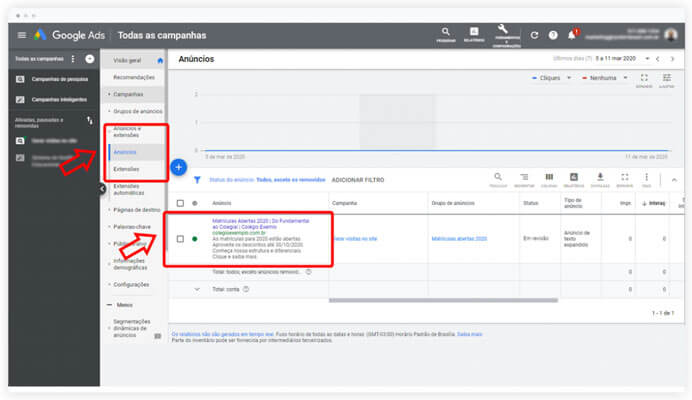Open the Nenhuma second metric dropdown
This screenshot has height=400, width=692.
605,78
